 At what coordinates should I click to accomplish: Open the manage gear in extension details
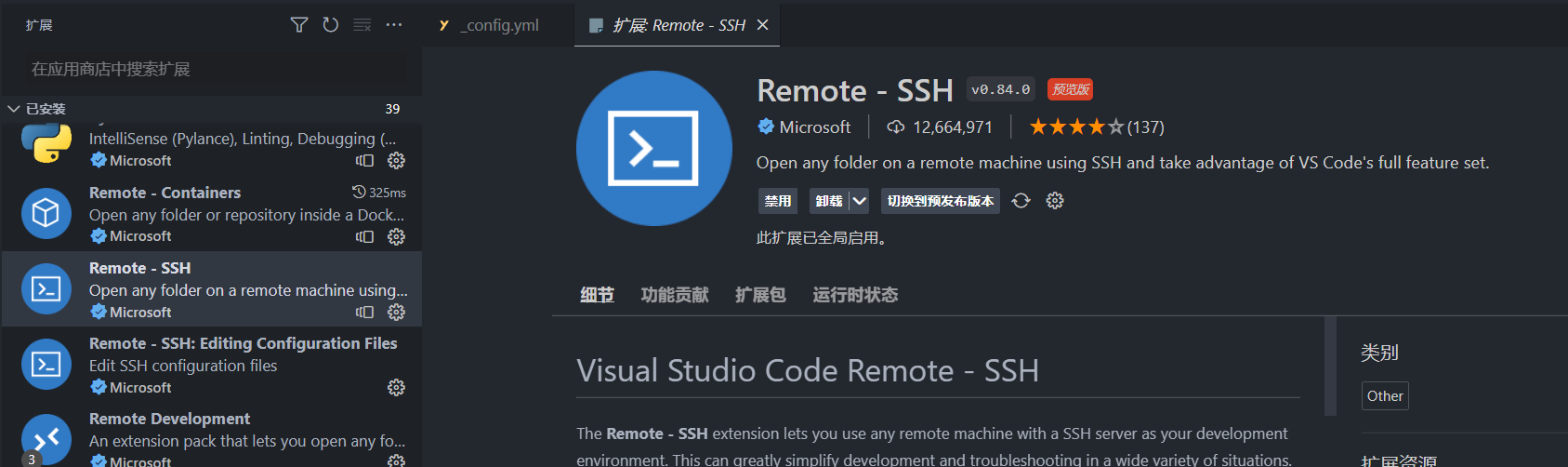click(1055, 201)
